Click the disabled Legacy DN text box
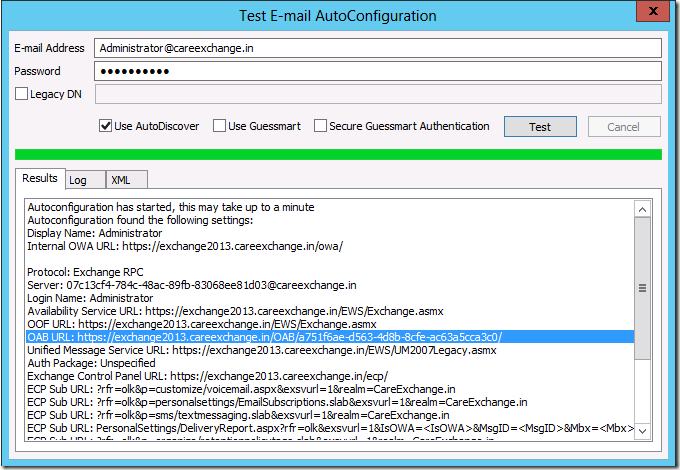This screenshot has height=470, width=680. pos(378,94)
